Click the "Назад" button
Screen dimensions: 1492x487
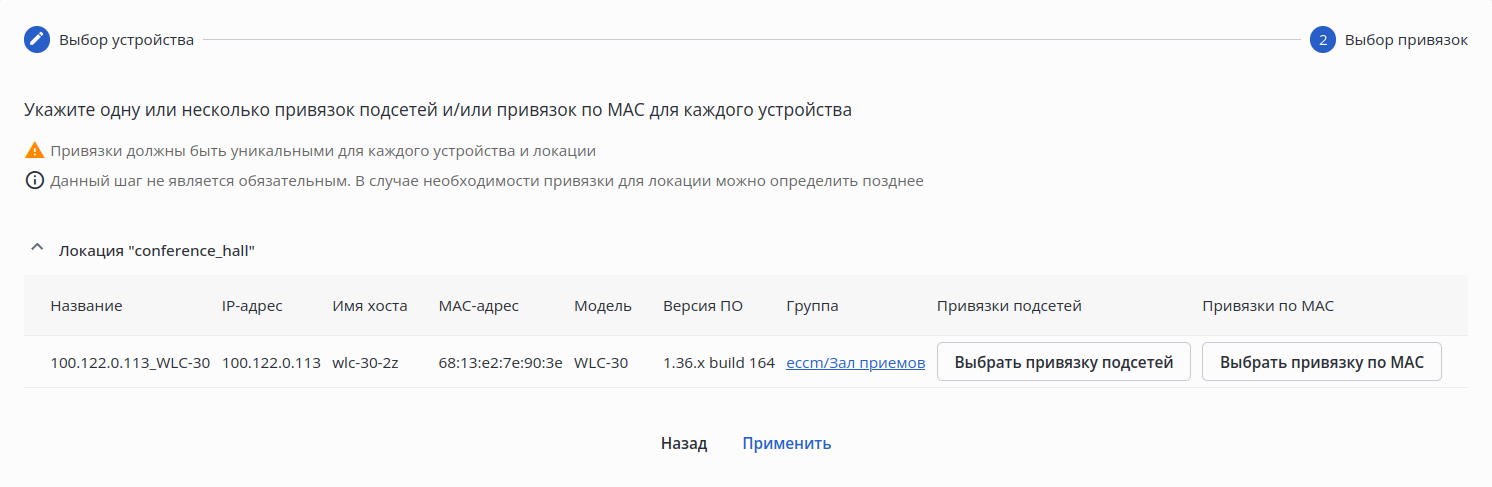(684, 443)
